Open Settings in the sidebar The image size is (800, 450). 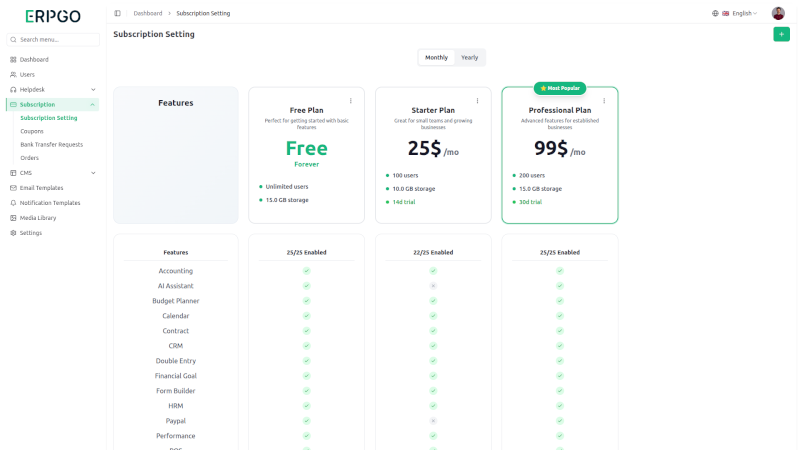pos(31,232)
